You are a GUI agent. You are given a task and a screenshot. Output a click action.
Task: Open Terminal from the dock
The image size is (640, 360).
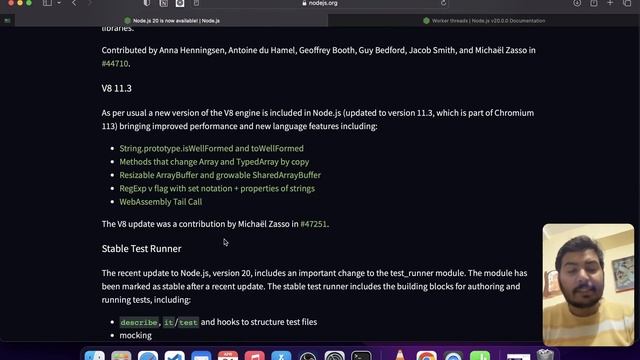click(361, 356)
